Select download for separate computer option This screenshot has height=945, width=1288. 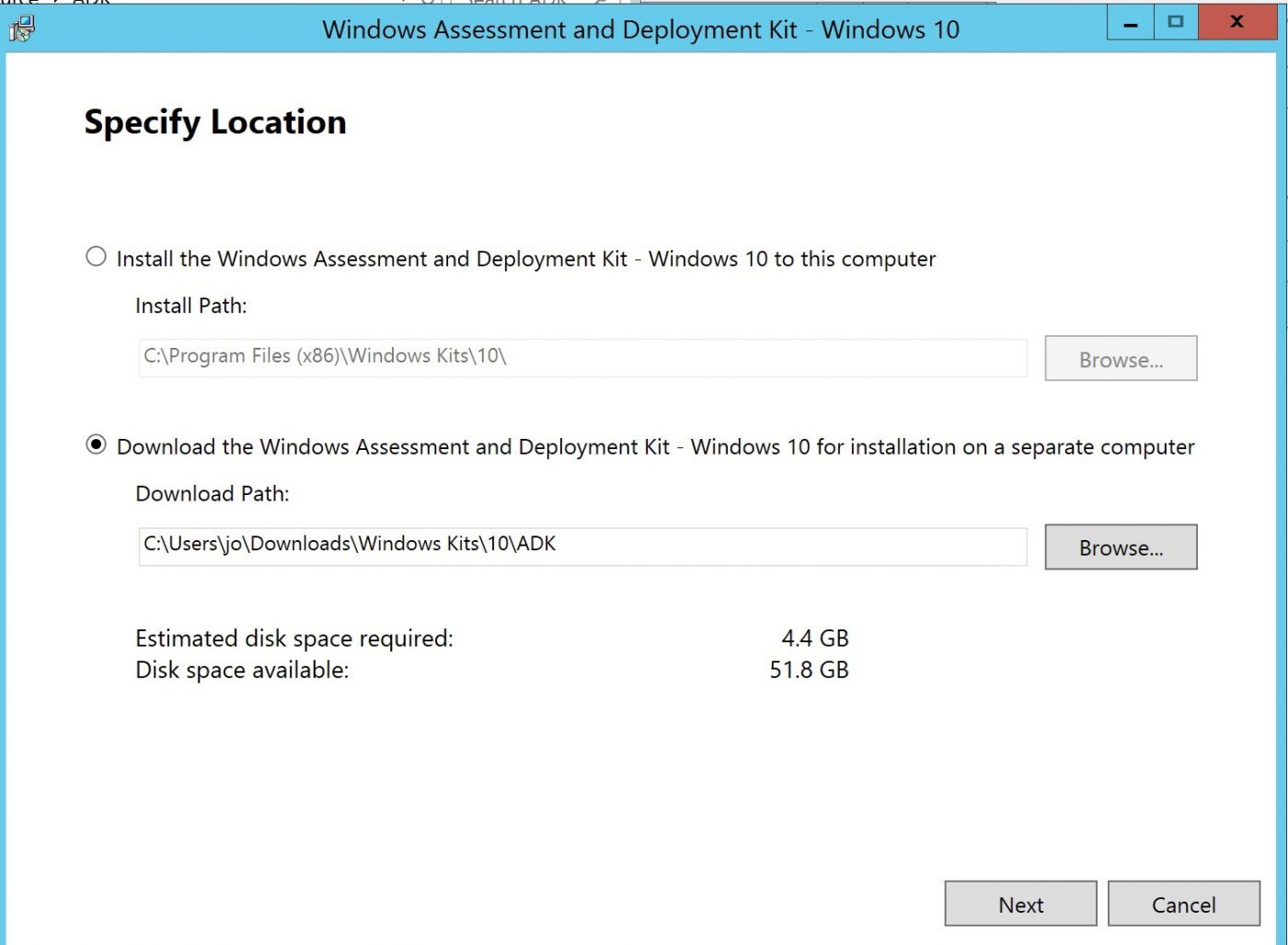tap(96, 445)
